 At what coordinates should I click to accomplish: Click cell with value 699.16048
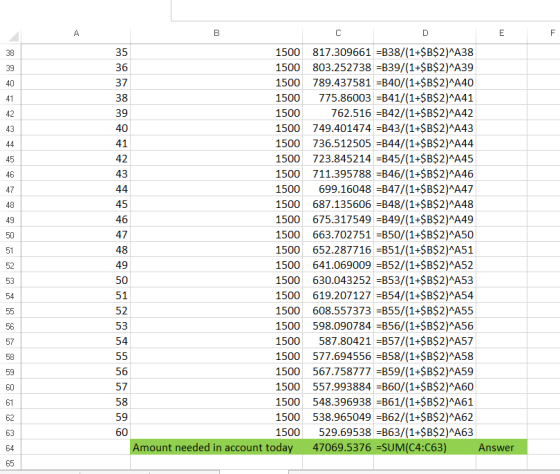338,189
